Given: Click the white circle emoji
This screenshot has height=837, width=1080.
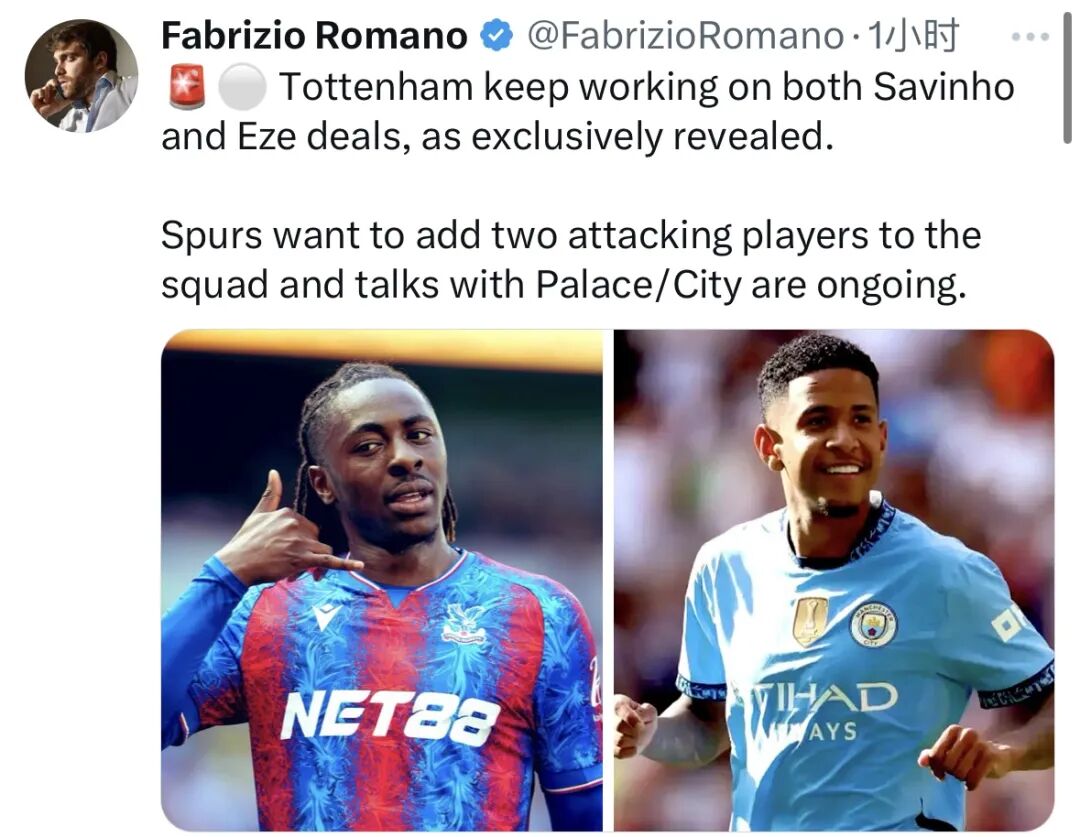Looking at the screenshot, I should point(242,87).
